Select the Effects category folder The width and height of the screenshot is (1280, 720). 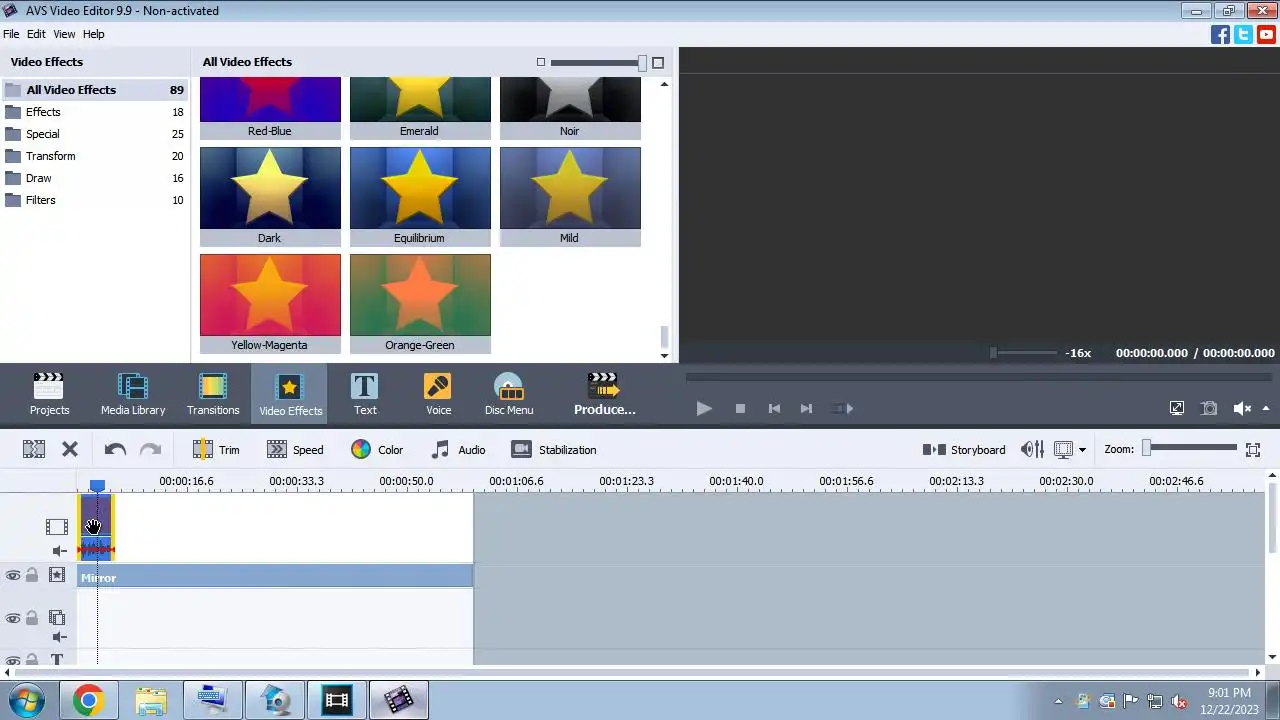coord(94,112)
